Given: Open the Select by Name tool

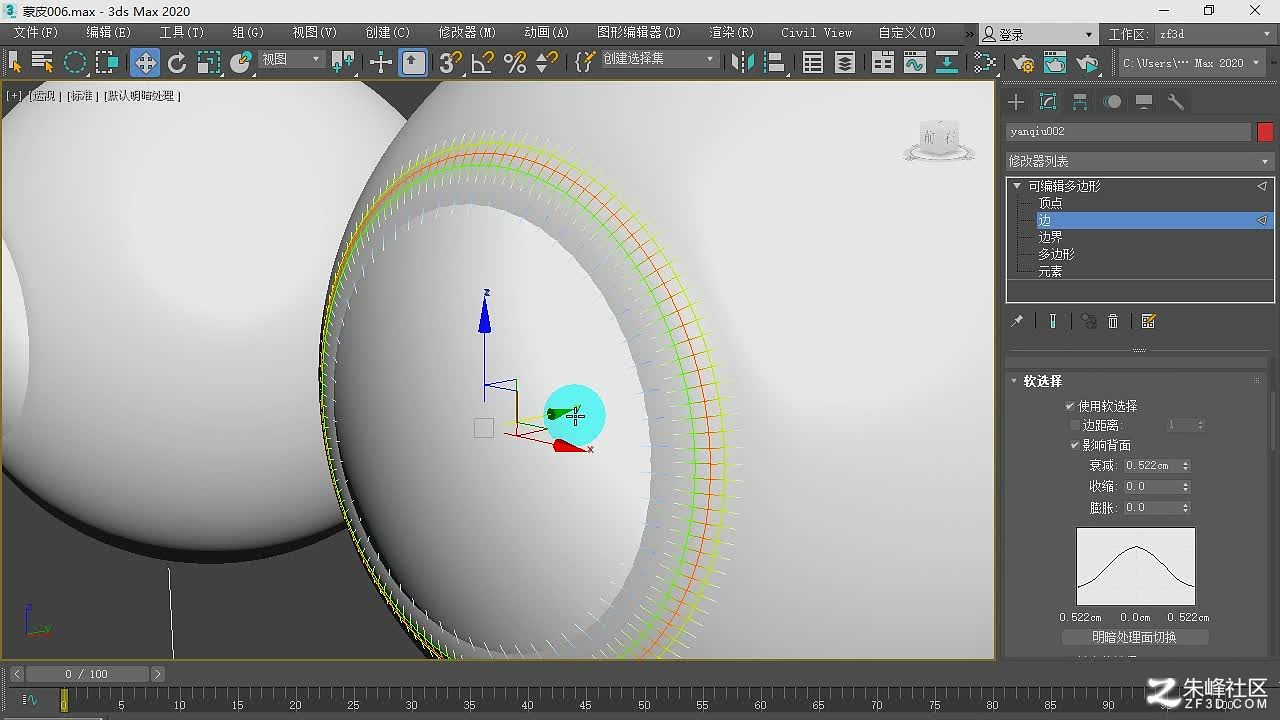Looking at the screenshot, I should coord(42,62).
